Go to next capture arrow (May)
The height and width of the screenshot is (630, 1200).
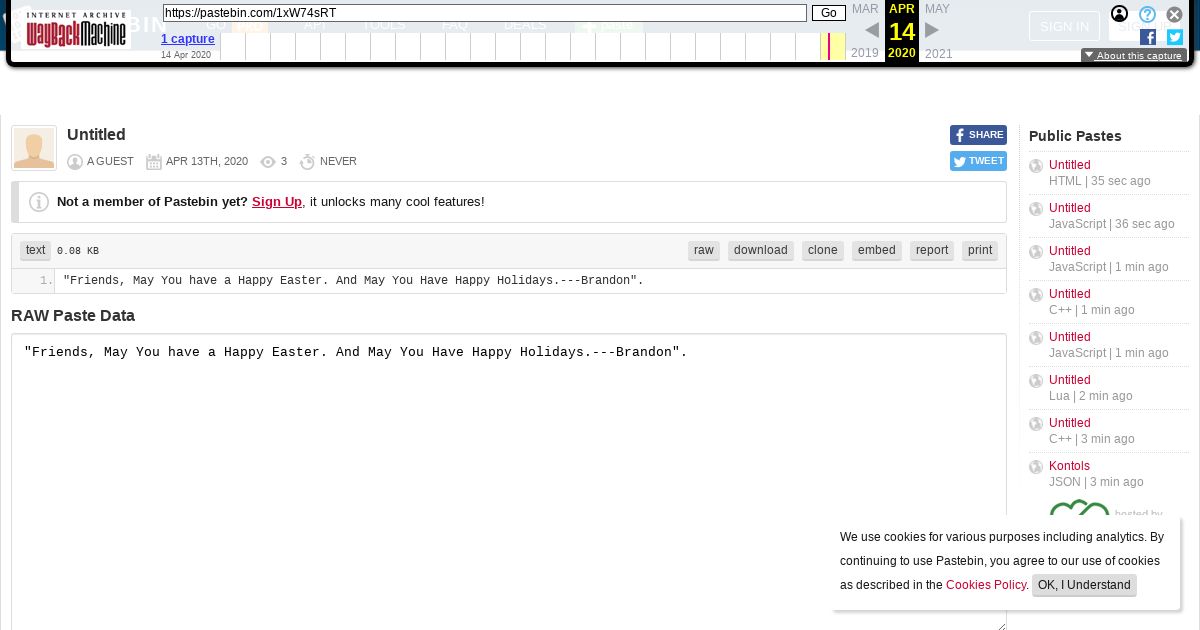(932, 30)
